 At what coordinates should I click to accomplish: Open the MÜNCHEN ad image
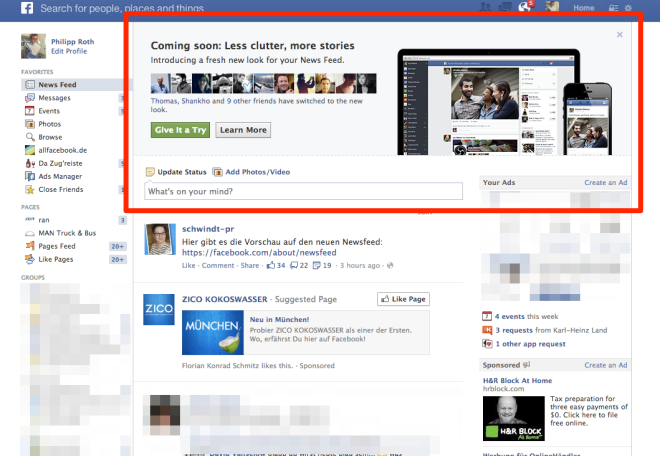[213, 333]
